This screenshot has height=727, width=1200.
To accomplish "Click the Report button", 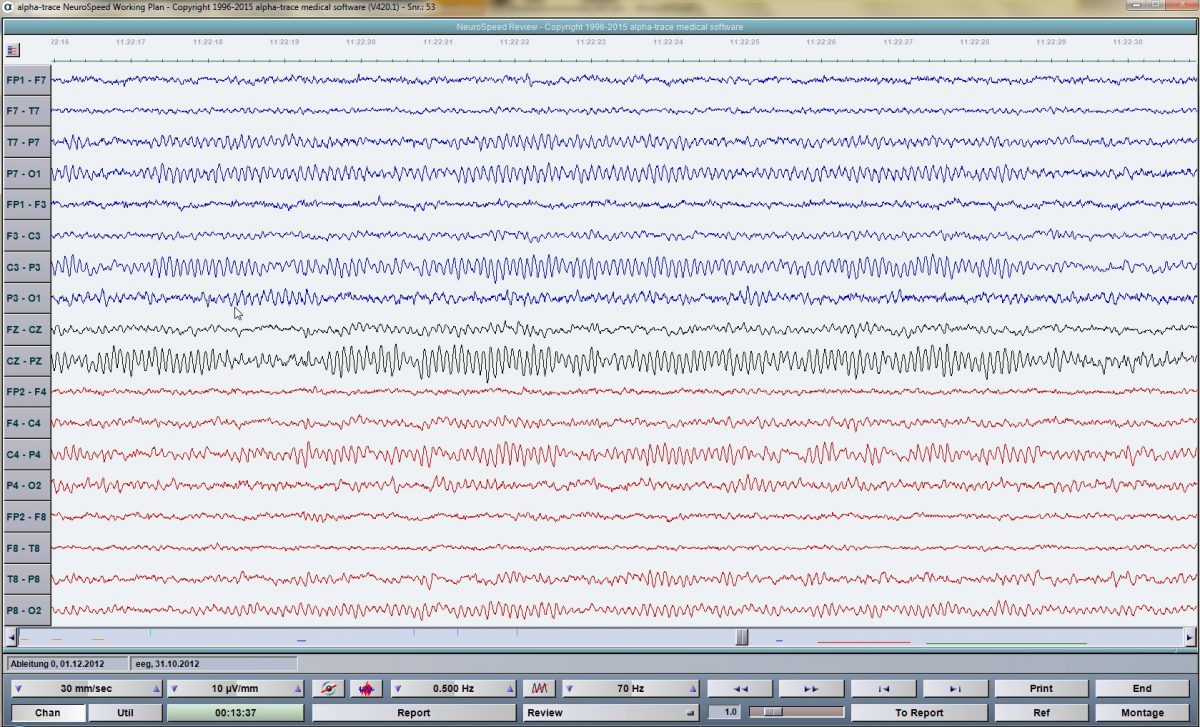I will point(414,713).
